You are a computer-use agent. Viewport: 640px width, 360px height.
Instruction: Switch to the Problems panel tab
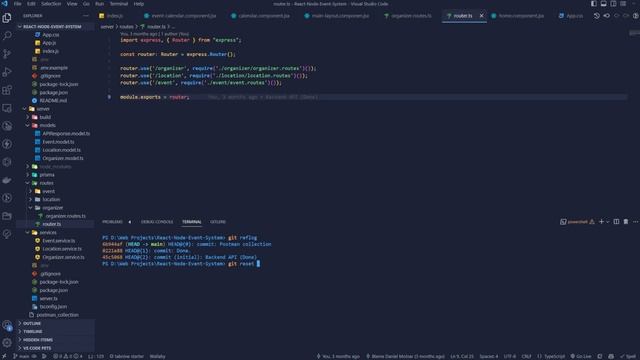112,222
